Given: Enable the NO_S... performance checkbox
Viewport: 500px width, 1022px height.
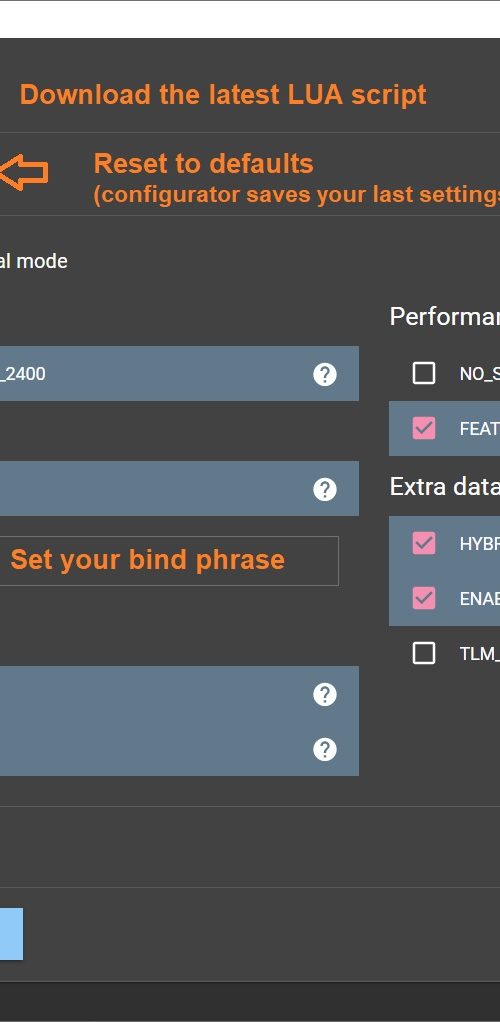Looking at the screenshot, I should (424, 373).
